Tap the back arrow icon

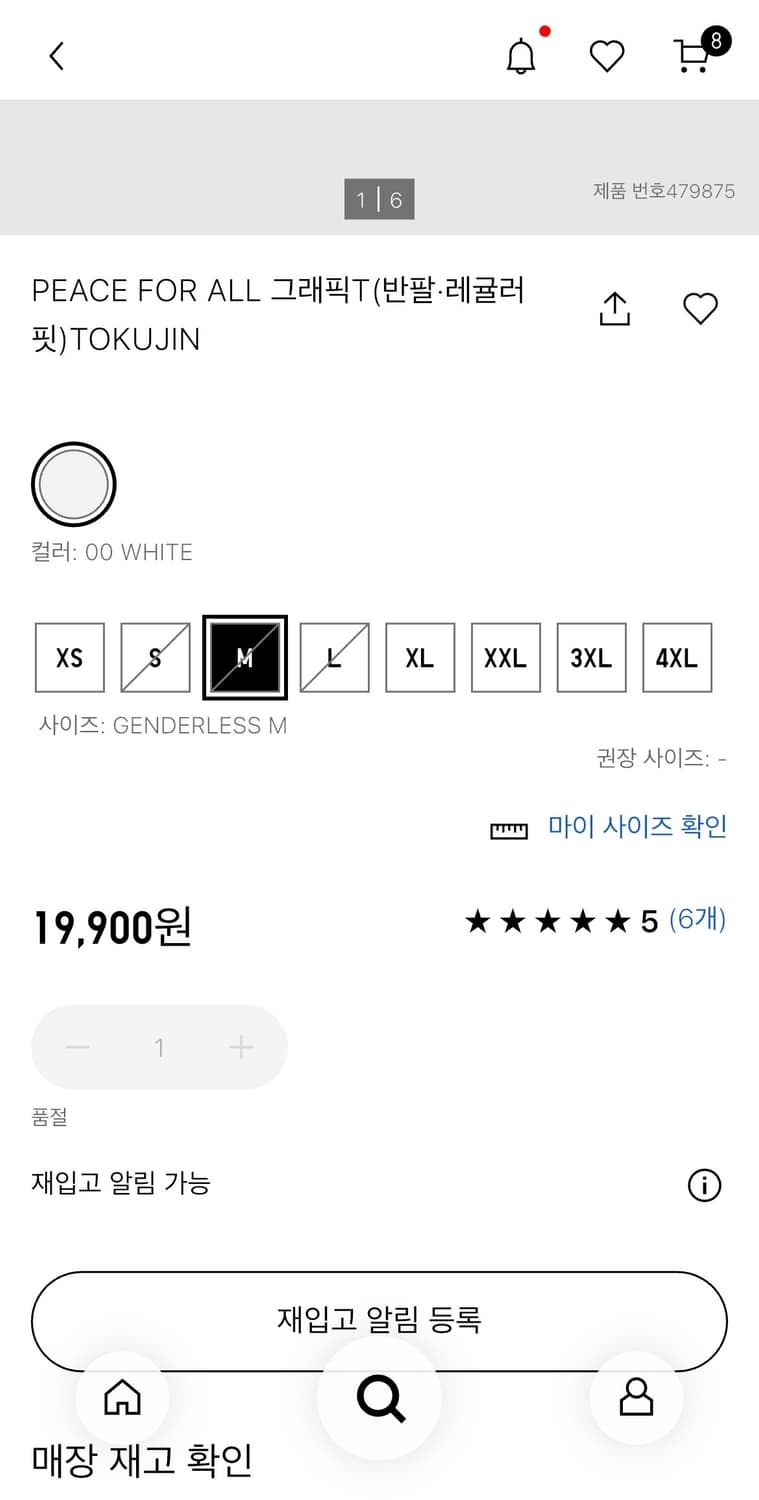pos(57,56)
